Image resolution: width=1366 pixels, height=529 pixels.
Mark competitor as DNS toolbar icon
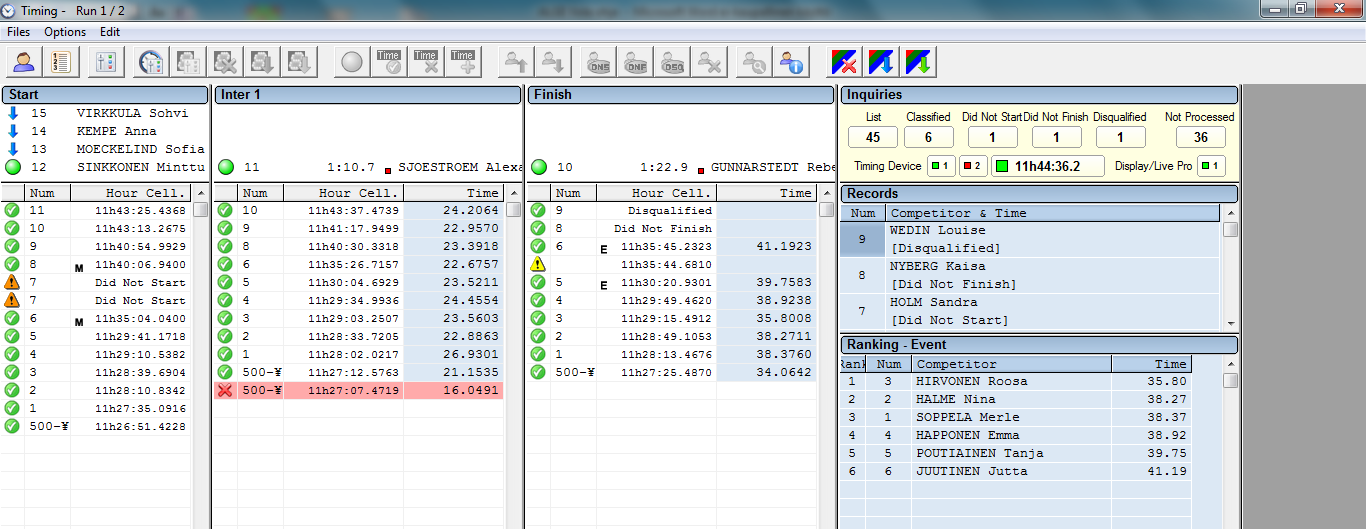pos(599,62)
